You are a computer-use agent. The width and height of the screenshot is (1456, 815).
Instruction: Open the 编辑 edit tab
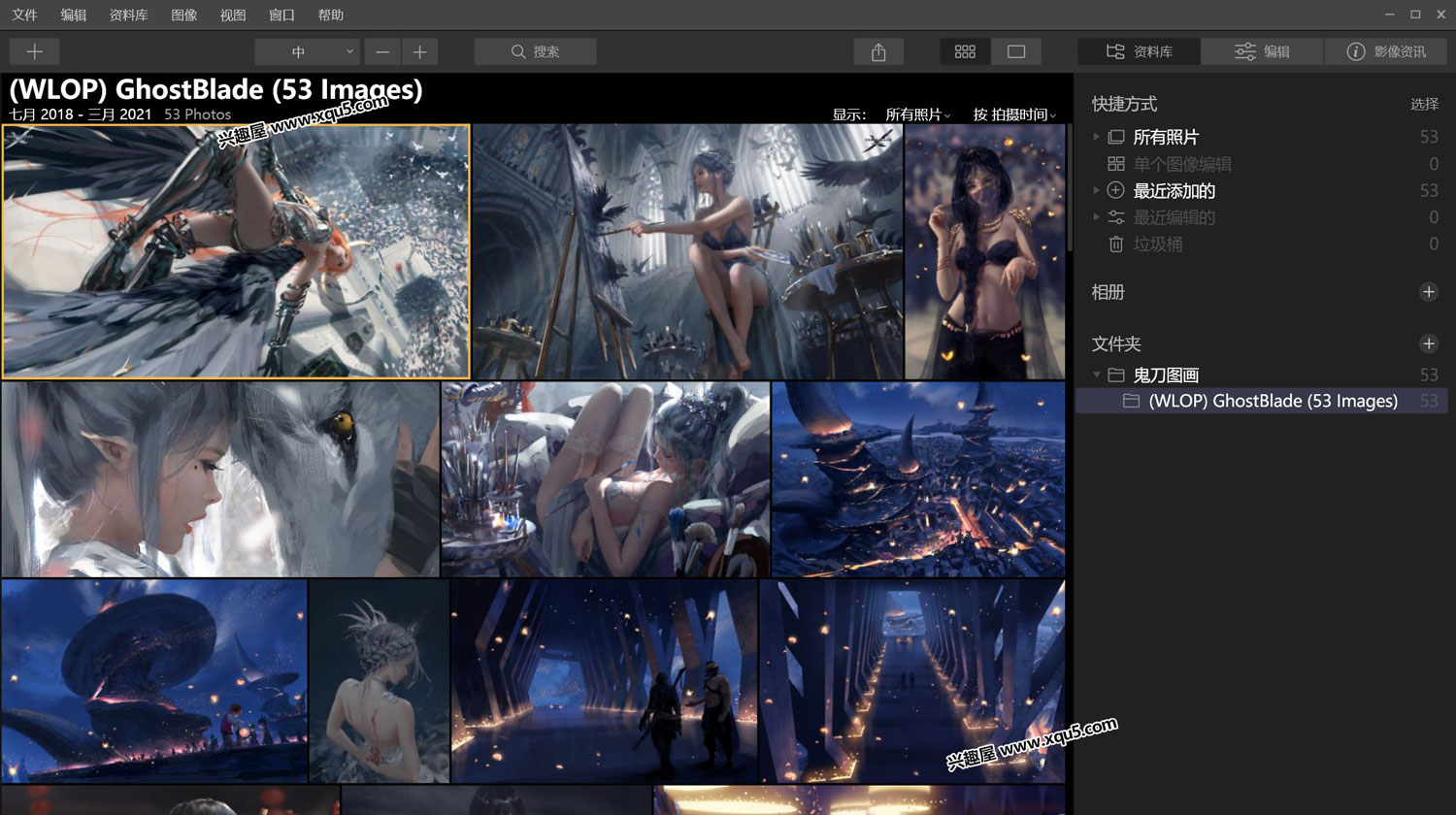pyautogui.click(x=1262, y=51)
